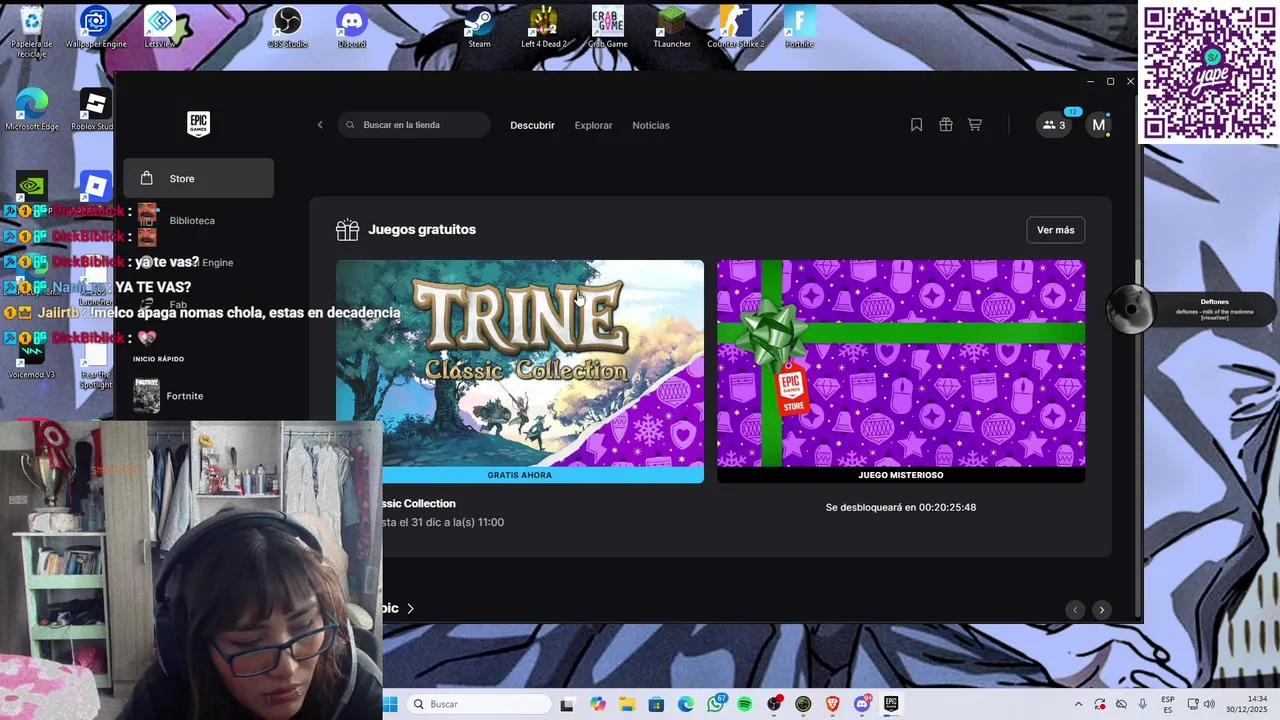Click the Juegos gratuitos gift icon
Screen dimensions: 1280x720
click(x=347, y=230)
